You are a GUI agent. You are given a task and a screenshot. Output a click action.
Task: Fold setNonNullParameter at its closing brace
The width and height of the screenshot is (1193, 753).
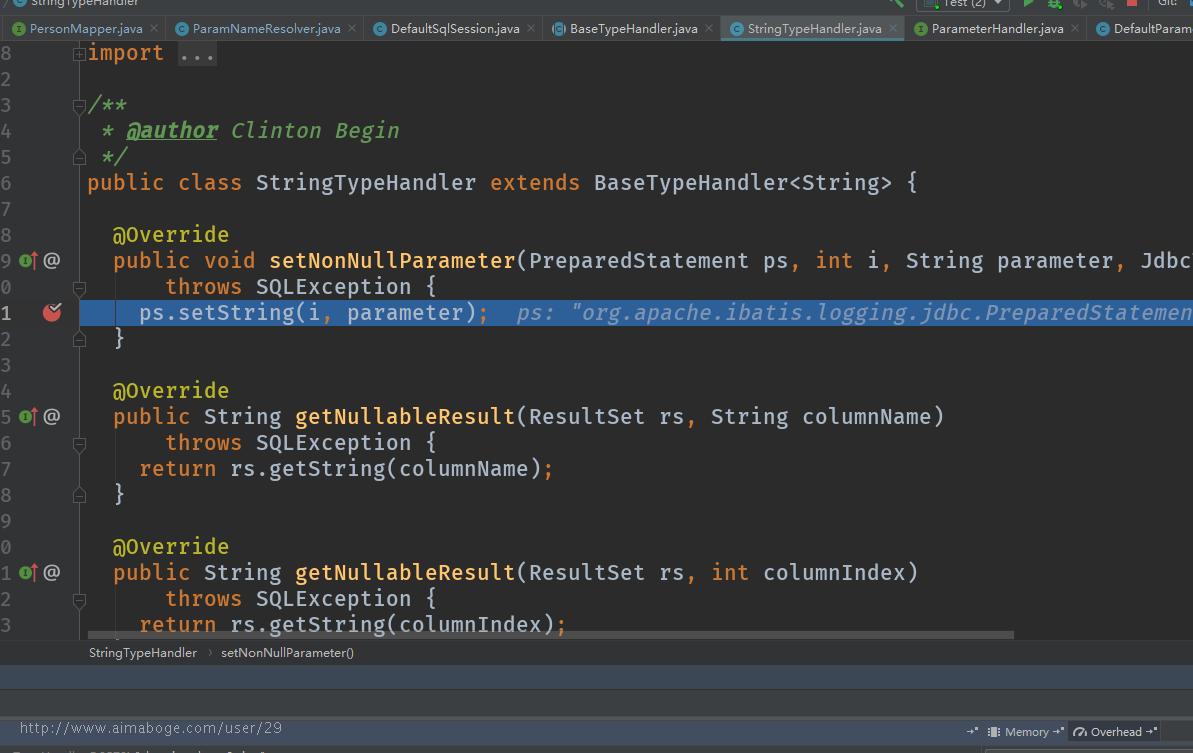coord(79,340)
